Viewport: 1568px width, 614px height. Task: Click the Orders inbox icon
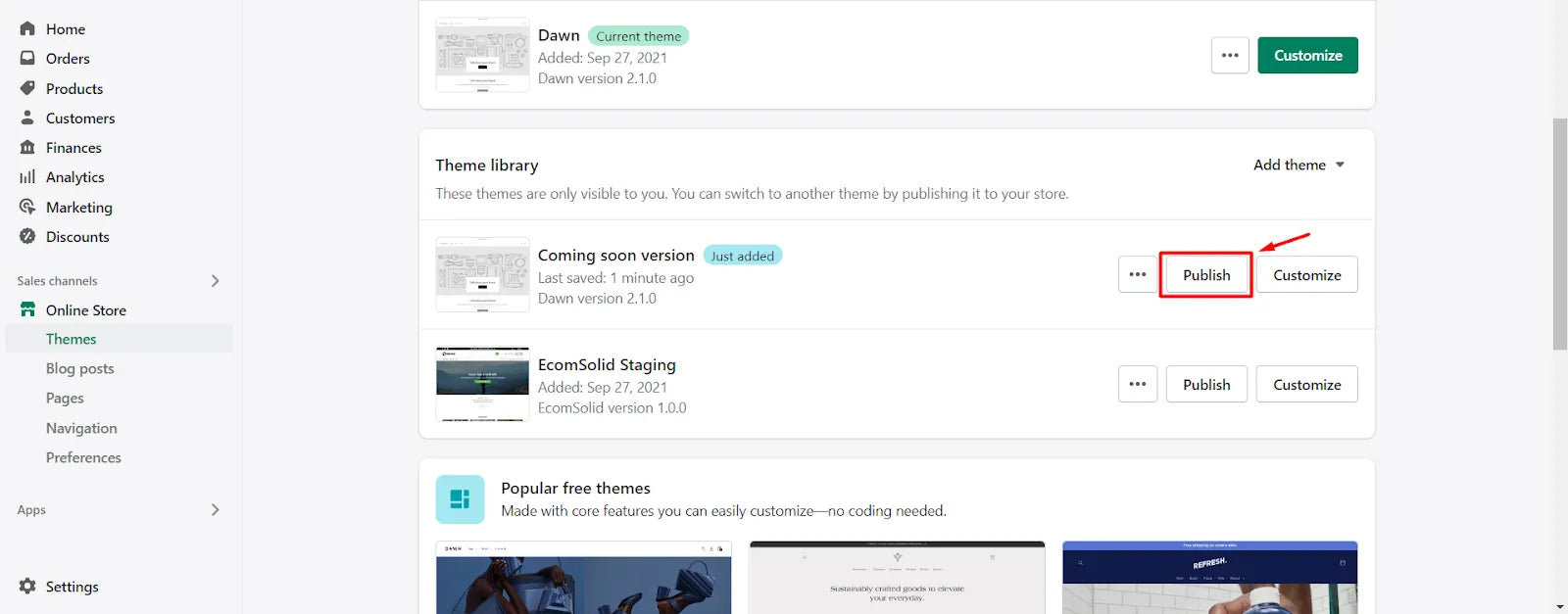click(x=27, y=59)
